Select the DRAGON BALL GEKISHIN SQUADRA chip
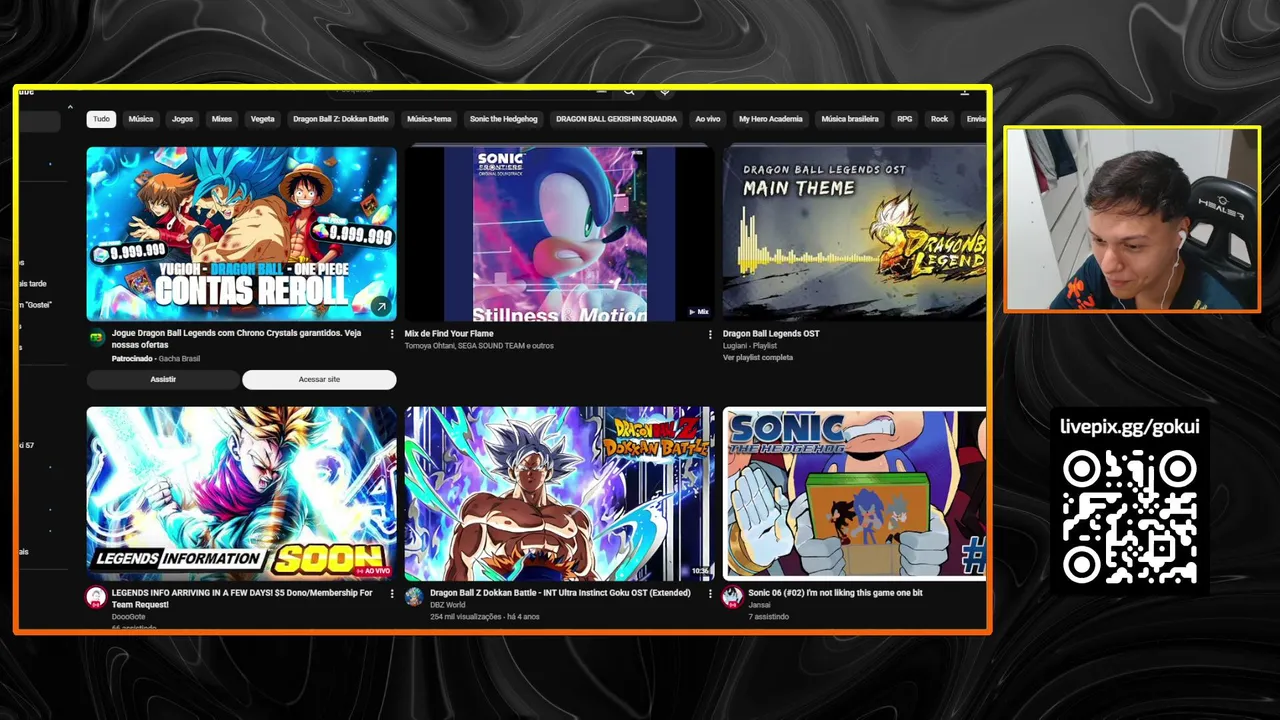The image size is (1280, 720). [616, 119]
